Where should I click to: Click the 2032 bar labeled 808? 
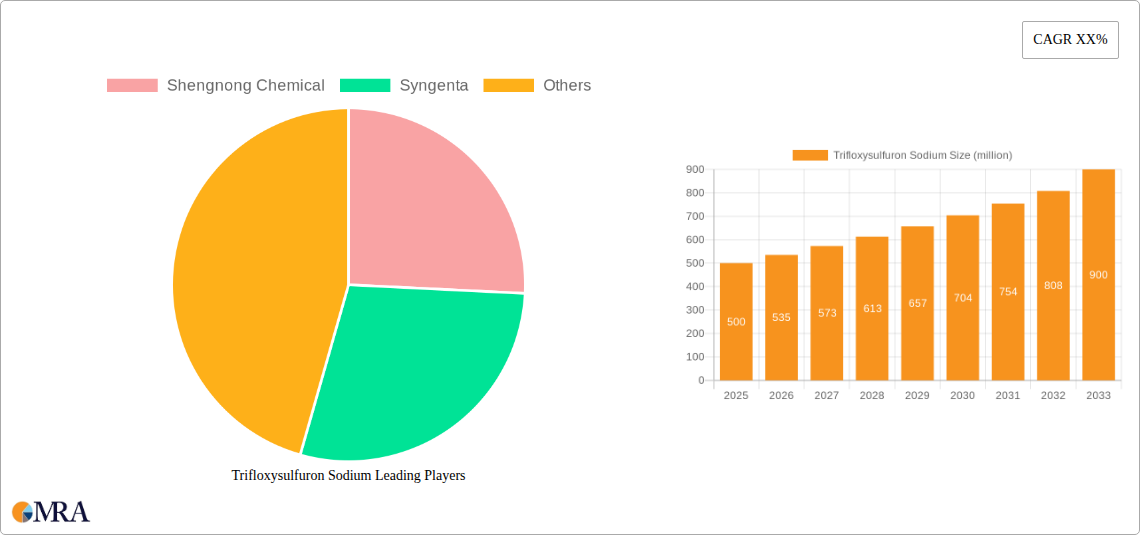(x=1053, y=286)
